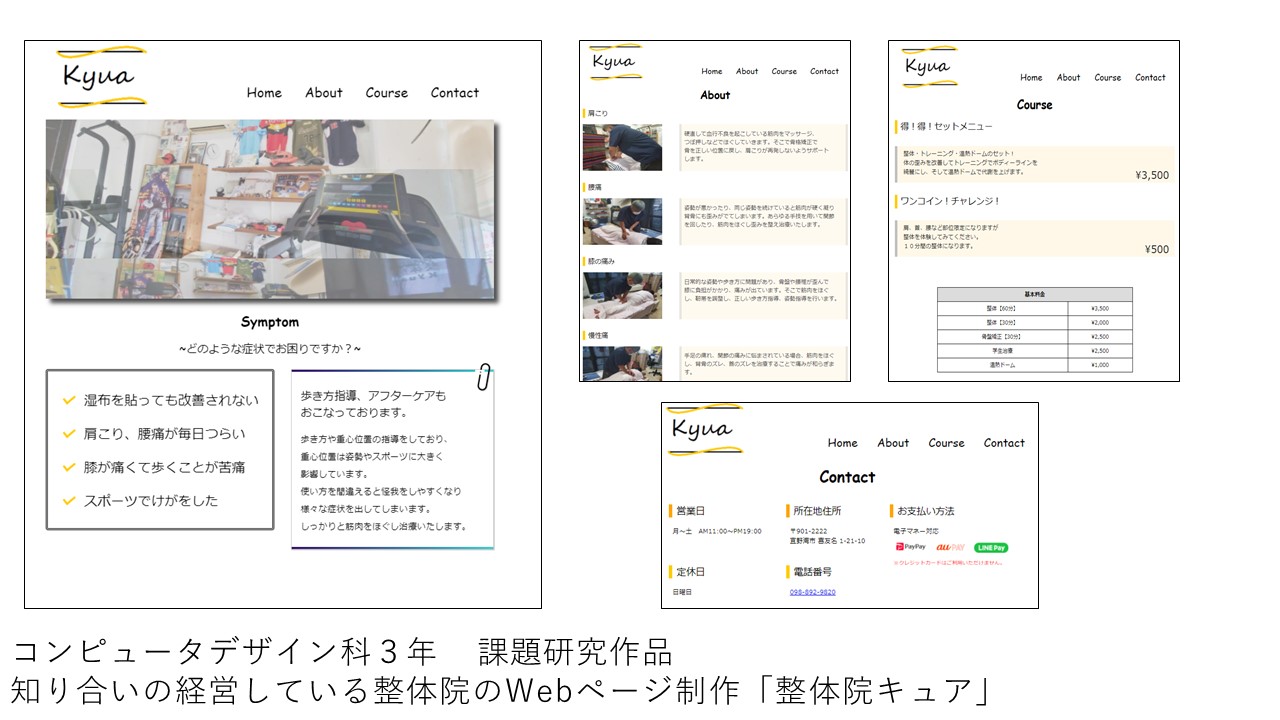Image resolution: width=1280 pixels, height=720 pixels.
Task: Click the text 歩き方指導、アフターケアも
Action: [x=373, y=396]
